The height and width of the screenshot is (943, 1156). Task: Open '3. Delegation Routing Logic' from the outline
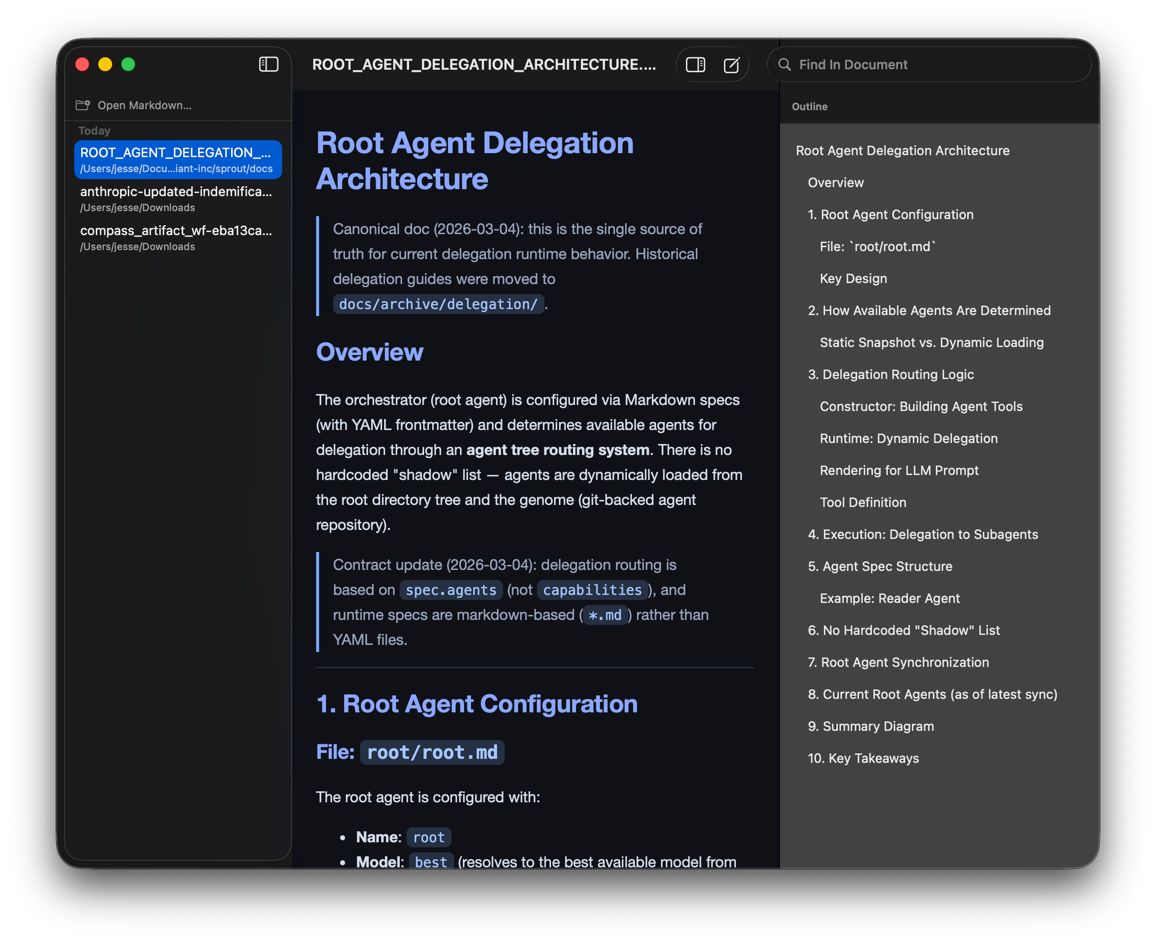(x=895, y=374)
